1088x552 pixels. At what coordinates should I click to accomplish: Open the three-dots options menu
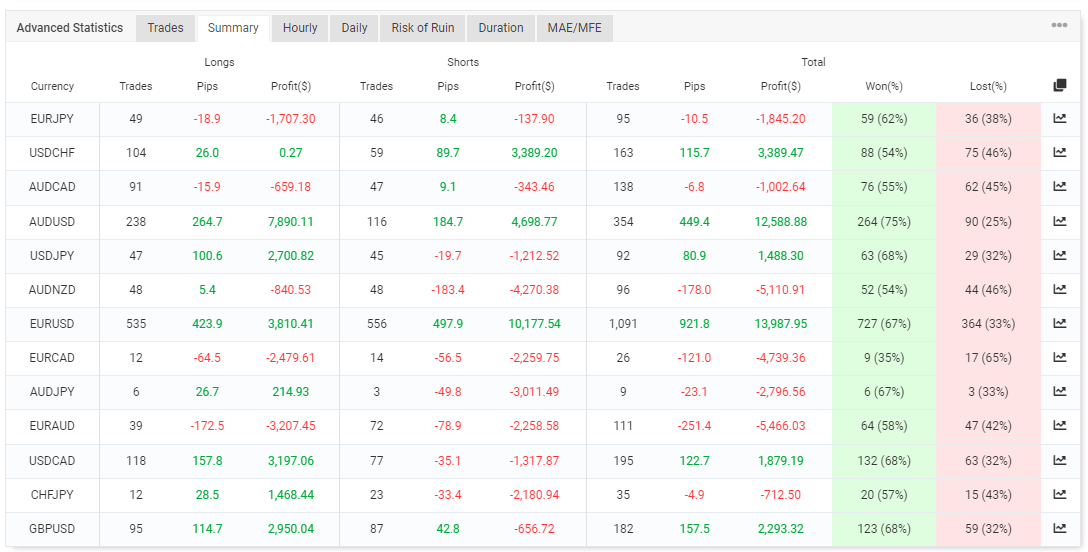[x=1059, y=26]
